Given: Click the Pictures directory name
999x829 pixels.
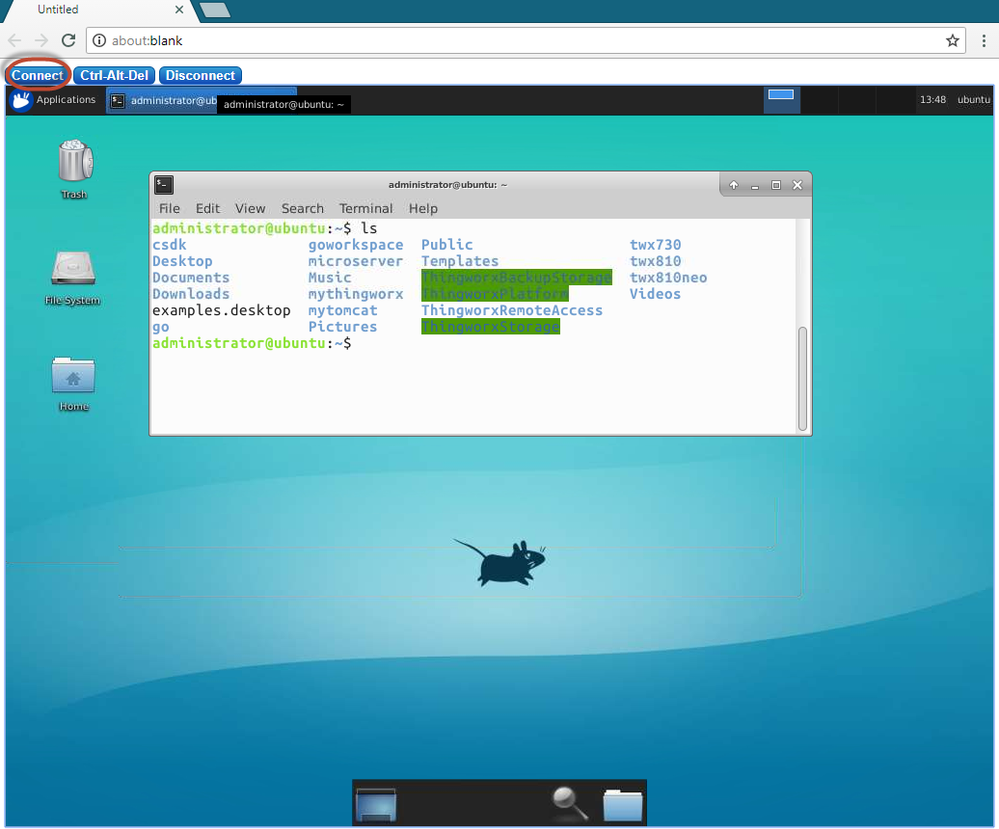Looking at the screenshot, I should (x=343, y=327).
